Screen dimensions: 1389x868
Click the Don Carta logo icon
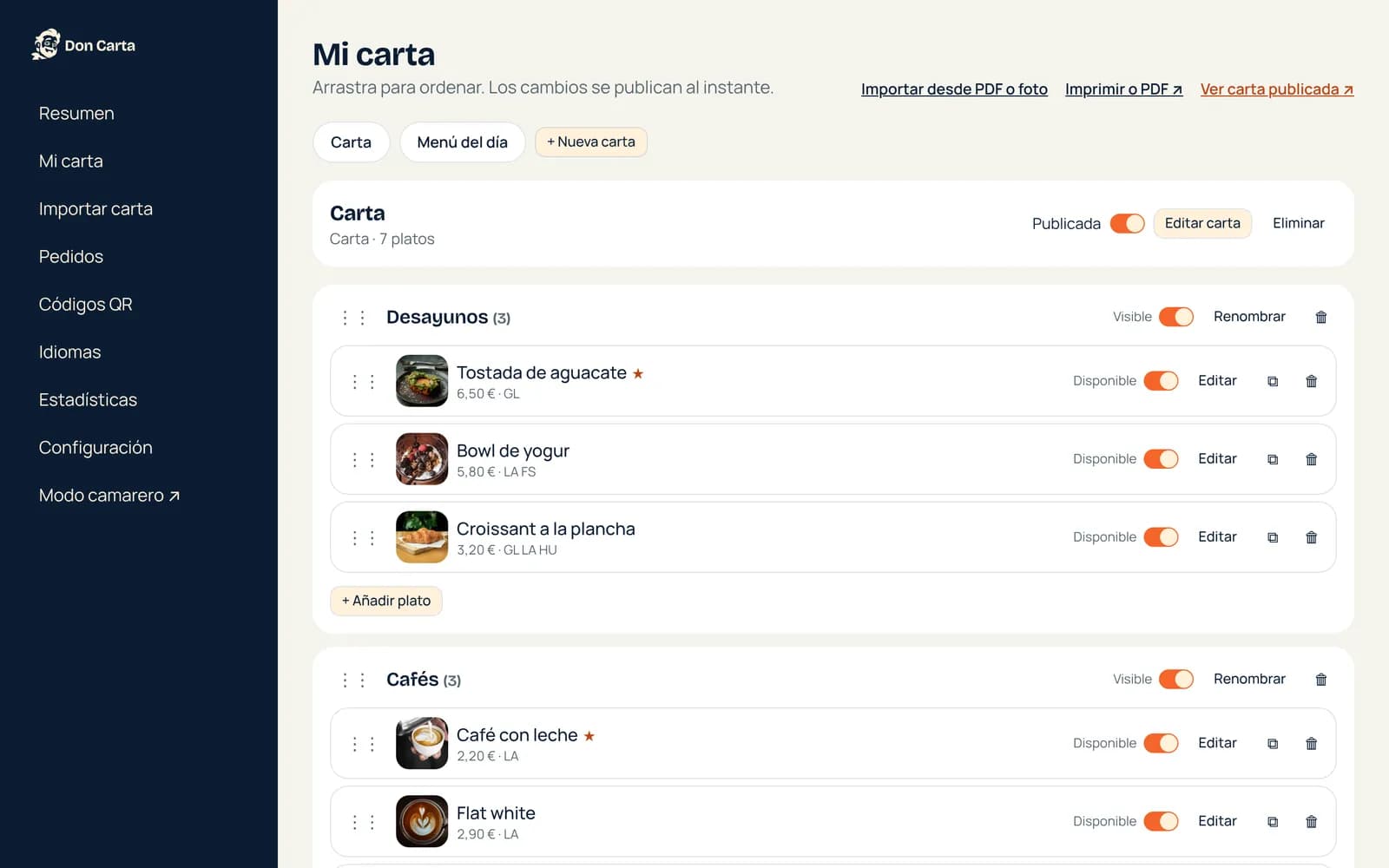pos(46,44)
